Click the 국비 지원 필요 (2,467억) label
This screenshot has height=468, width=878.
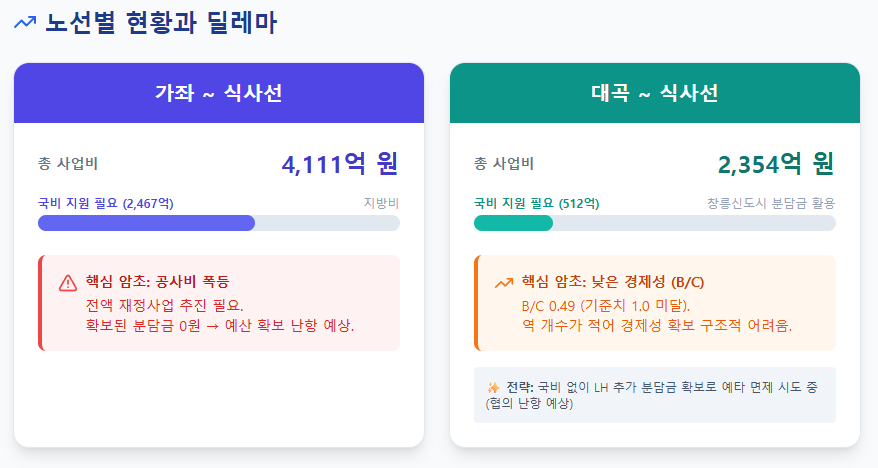coord(106,203)
